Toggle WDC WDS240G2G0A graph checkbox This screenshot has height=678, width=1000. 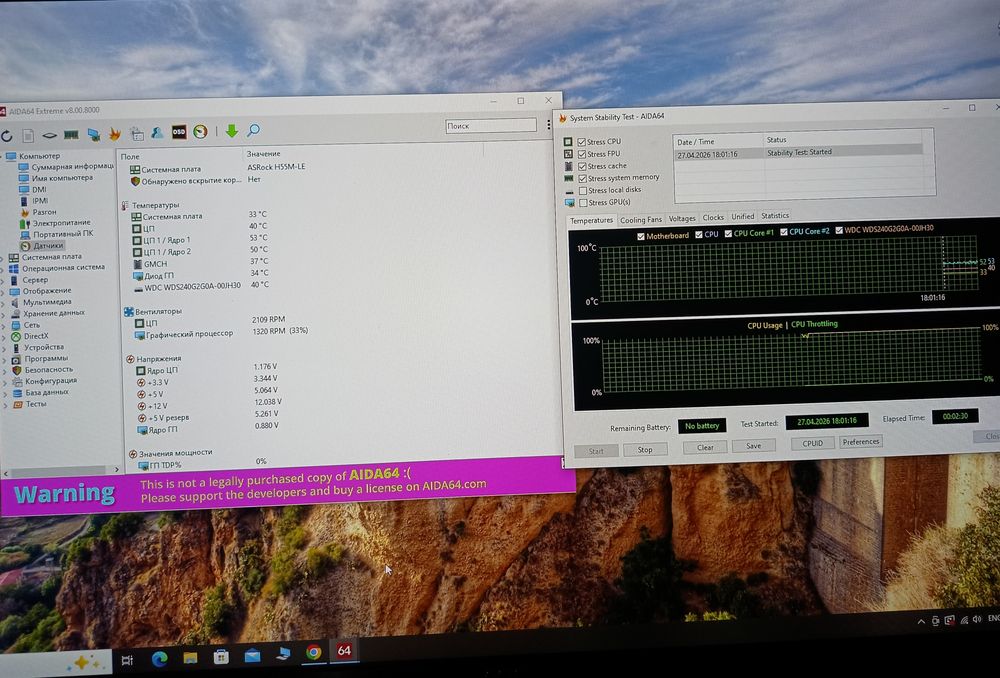click(839, 230)
